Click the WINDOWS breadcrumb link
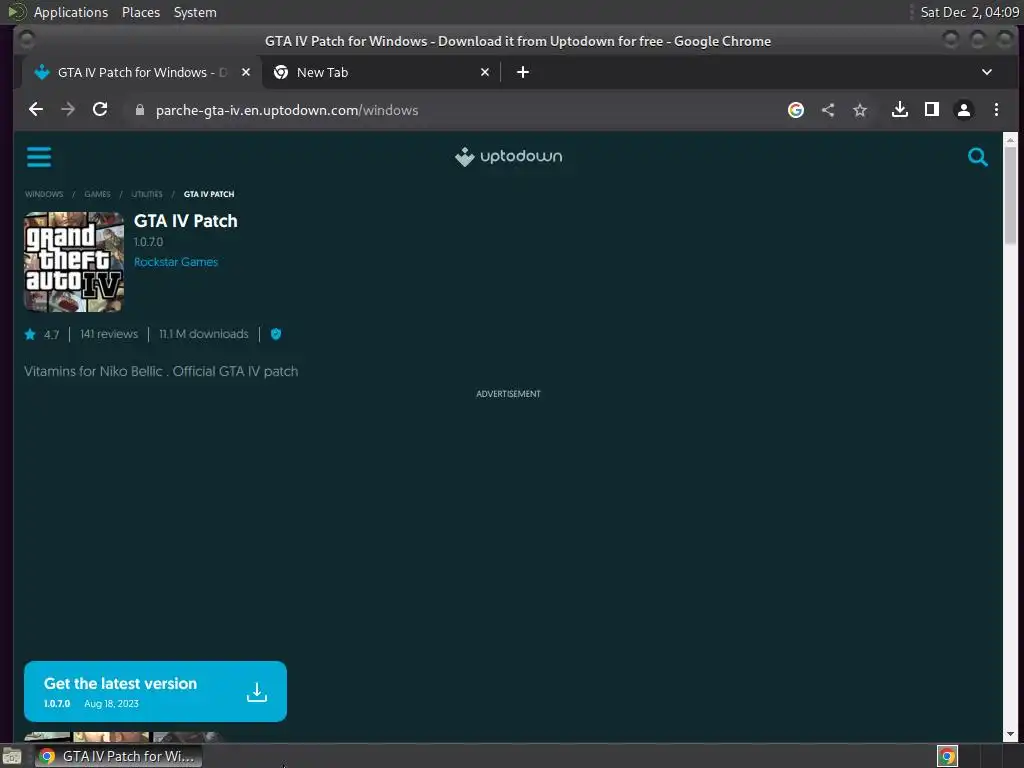The width and height of the screenshot is (1024, 768). pos(44,194)
